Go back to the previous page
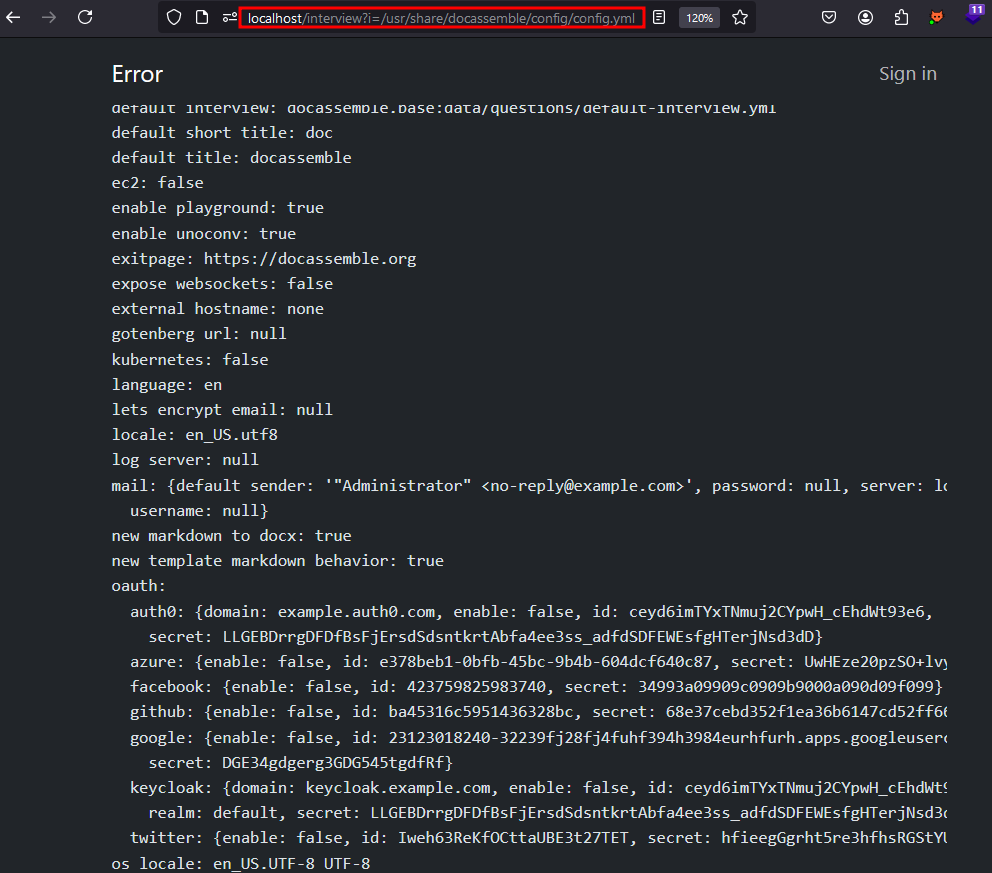Screen dimensions: 992x873 click(x=13, y=18)
